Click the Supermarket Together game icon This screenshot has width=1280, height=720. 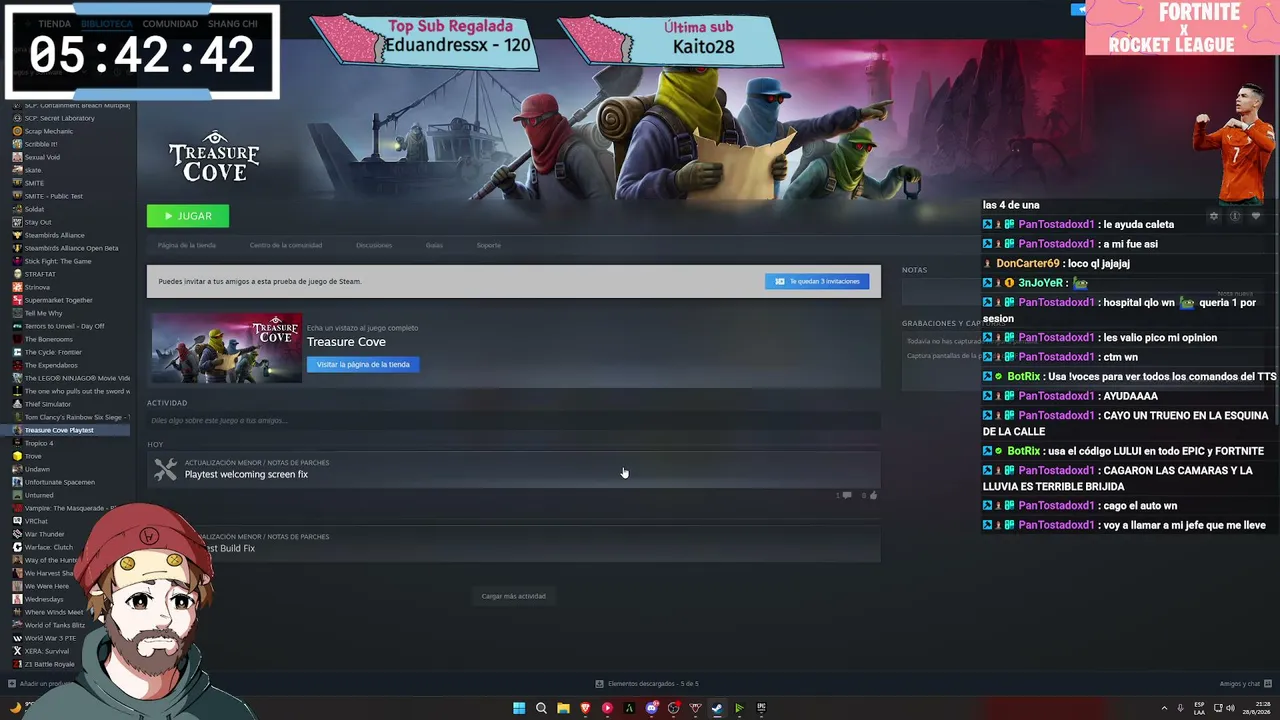click(x=17, y=300)
